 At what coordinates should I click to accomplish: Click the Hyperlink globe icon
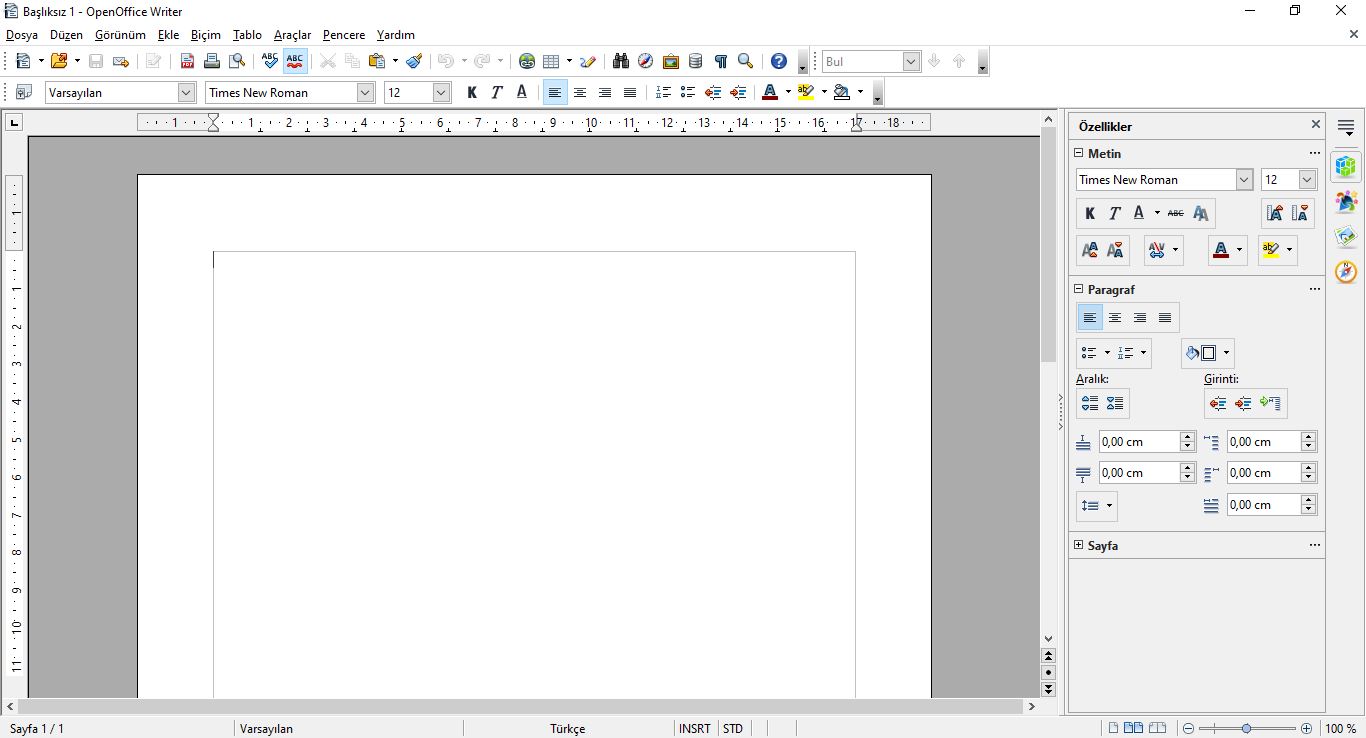pyautogui.click(x=526, y=61)
